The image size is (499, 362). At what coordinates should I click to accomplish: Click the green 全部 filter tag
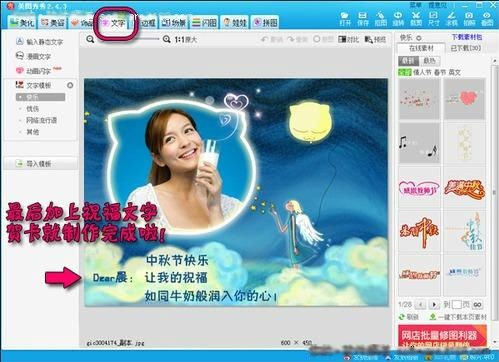click(405, 72)
